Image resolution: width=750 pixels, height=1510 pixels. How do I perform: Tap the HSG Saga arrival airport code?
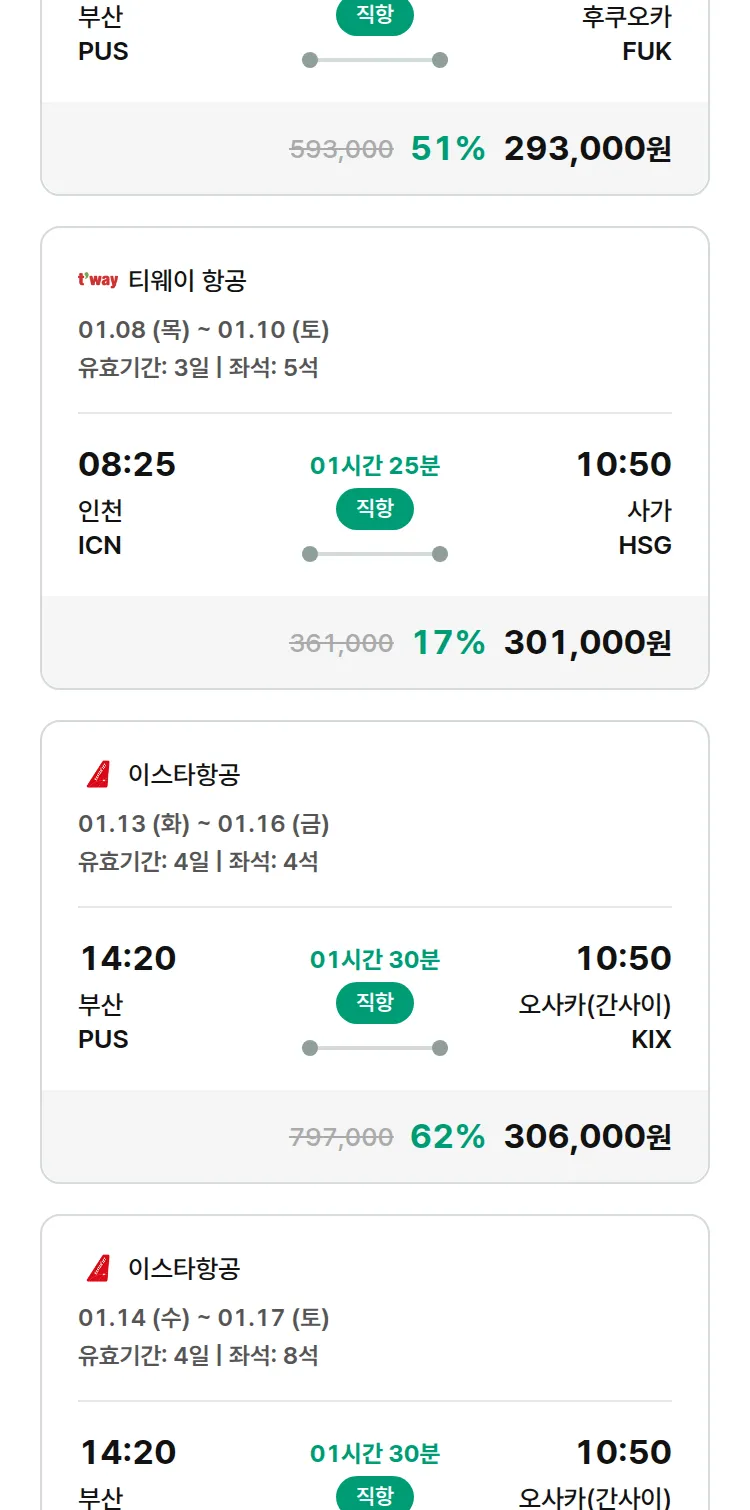coord(645,545)
